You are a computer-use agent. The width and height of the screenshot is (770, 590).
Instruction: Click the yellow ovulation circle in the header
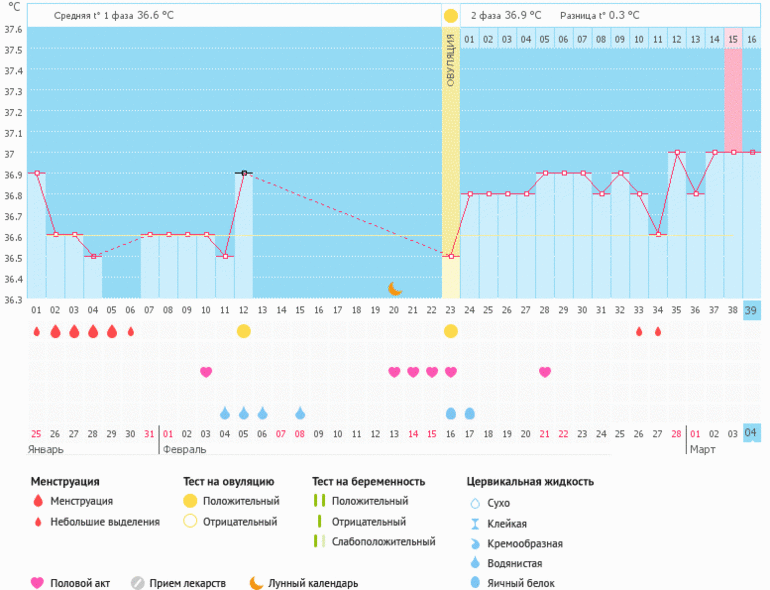coord(450,16)
